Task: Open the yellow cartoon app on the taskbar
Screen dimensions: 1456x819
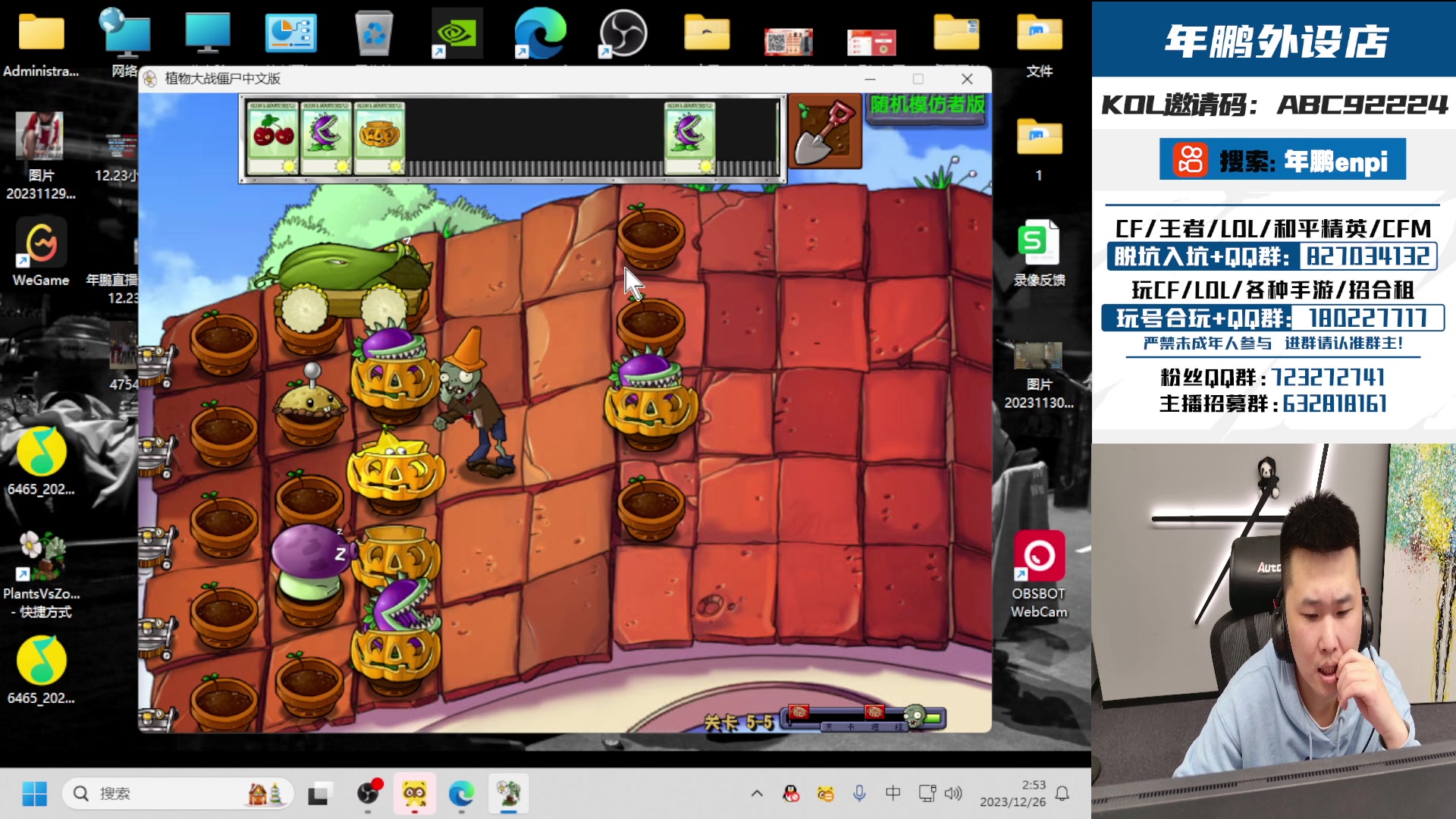Action: pos(414,793)
